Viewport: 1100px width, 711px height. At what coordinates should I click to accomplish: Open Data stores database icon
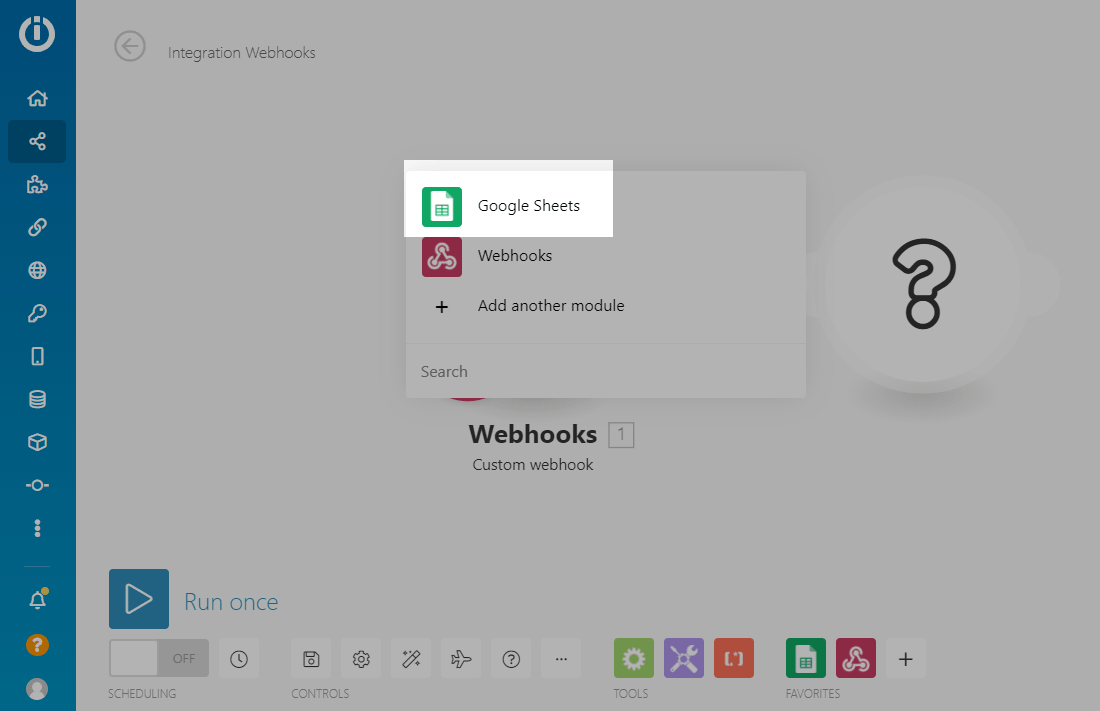pyautogui.click(x=37, y=399)
